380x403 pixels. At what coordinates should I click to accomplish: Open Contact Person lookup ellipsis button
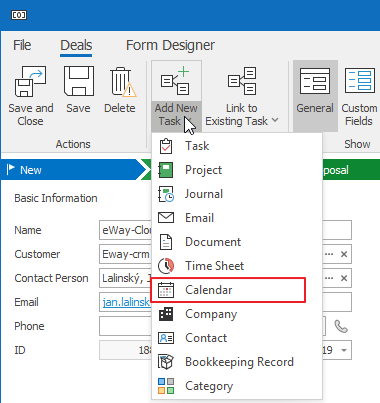329,278
